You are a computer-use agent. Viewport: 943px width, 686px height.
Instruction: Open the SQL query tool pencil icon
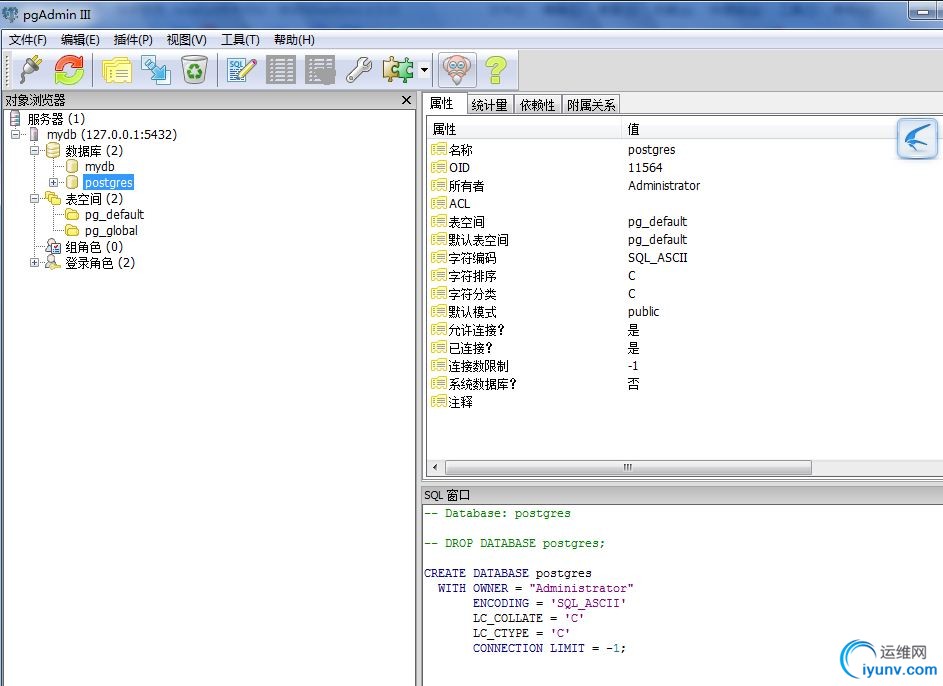click(x=242, y=70)
